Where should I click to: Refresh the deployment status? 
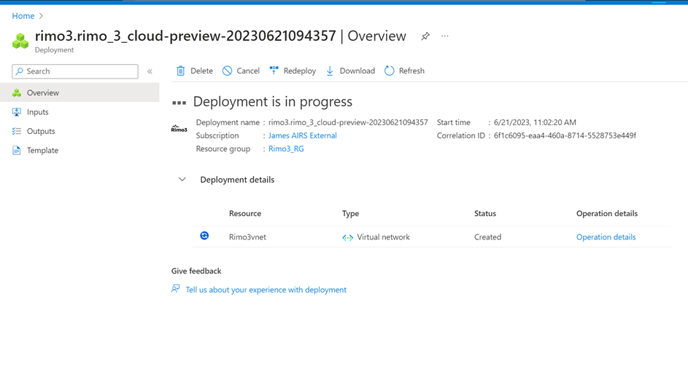click(404, 71)
